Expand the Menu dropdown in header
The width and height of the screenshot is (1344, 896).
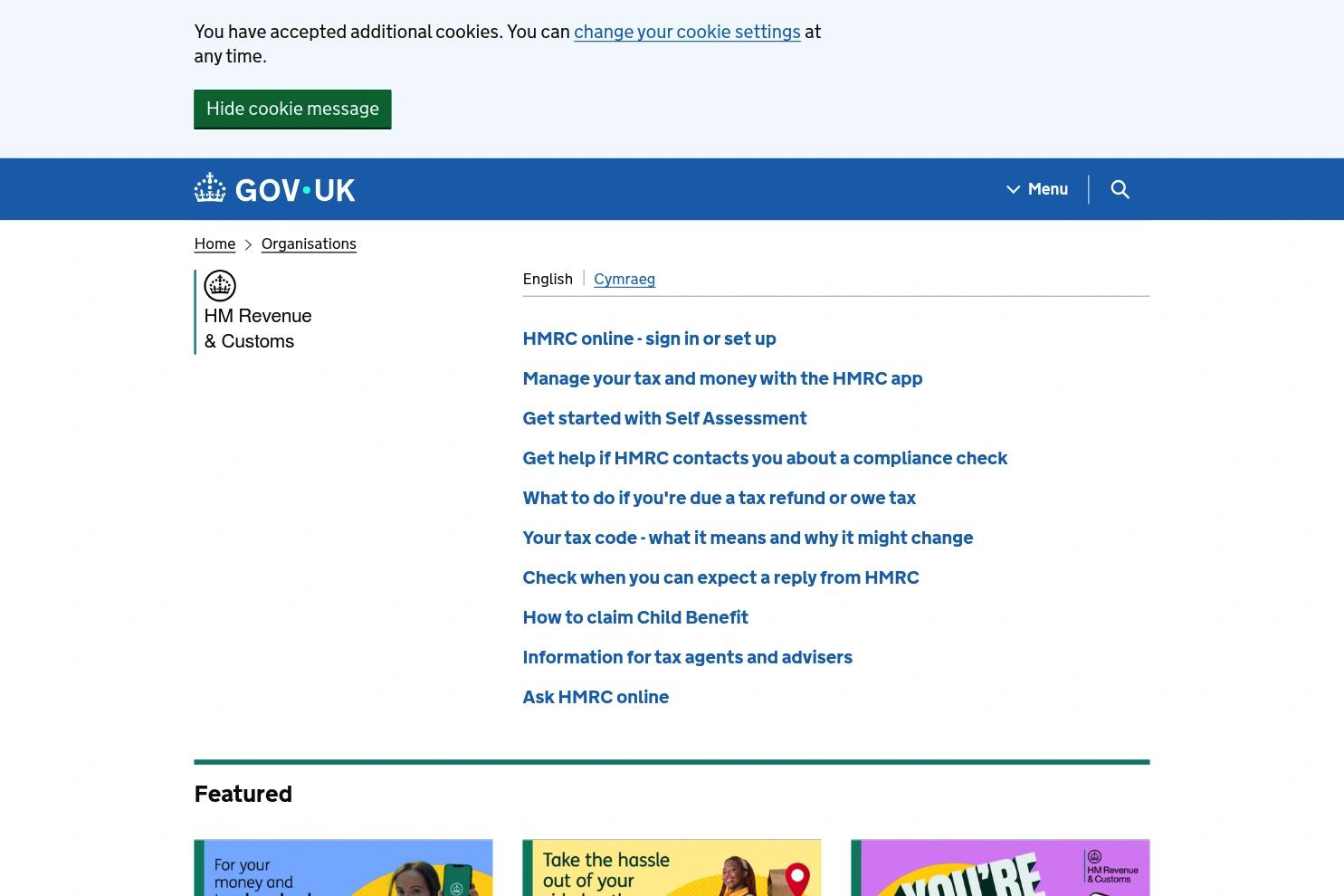point(1037,189)
